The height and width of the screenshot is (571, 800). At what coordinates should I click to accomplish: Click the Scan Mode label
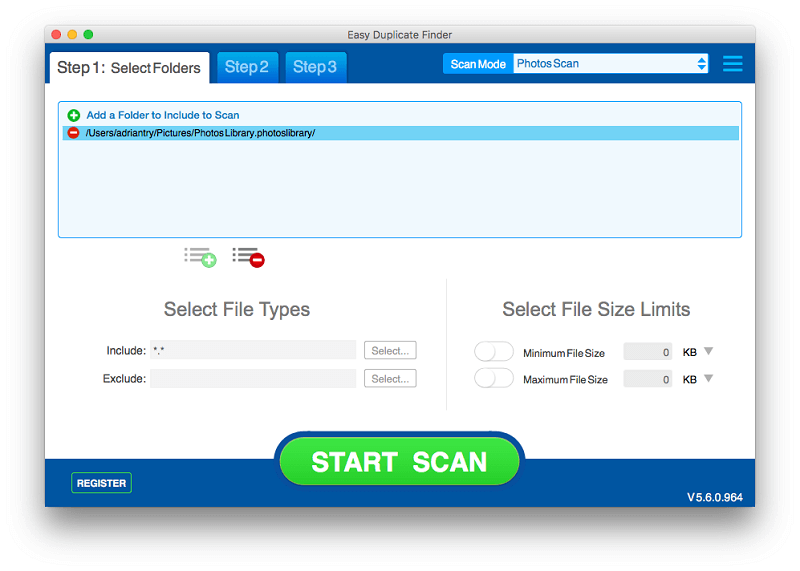pyautogui.click(x=478, y=64)
